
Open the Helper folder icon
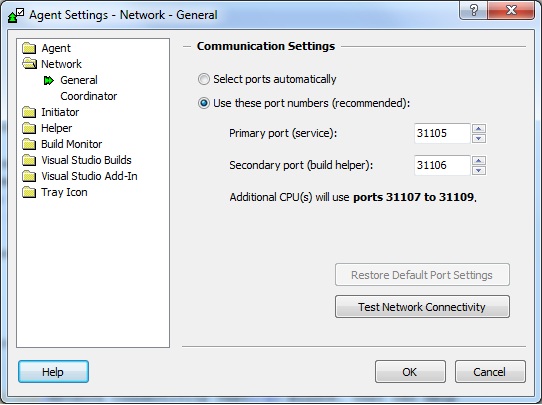click(29, 128)
